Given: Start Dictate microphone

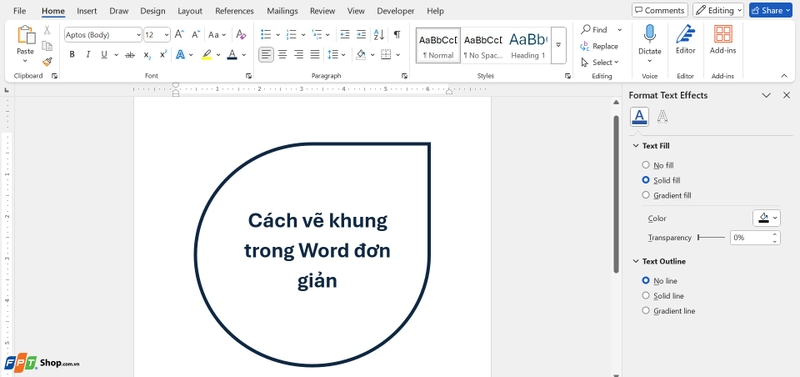Looking at the screenshot, I should (x=649, y=34).
